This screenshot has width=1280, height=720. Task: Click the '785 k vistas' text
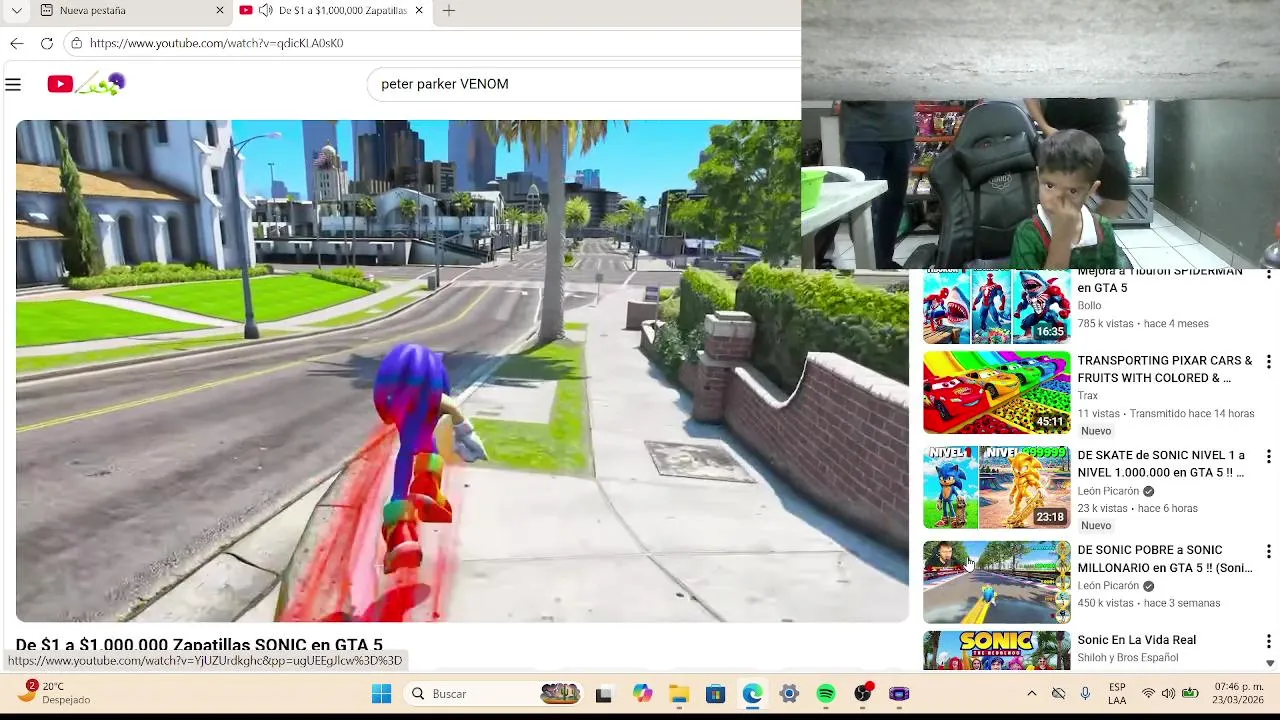1106,324
